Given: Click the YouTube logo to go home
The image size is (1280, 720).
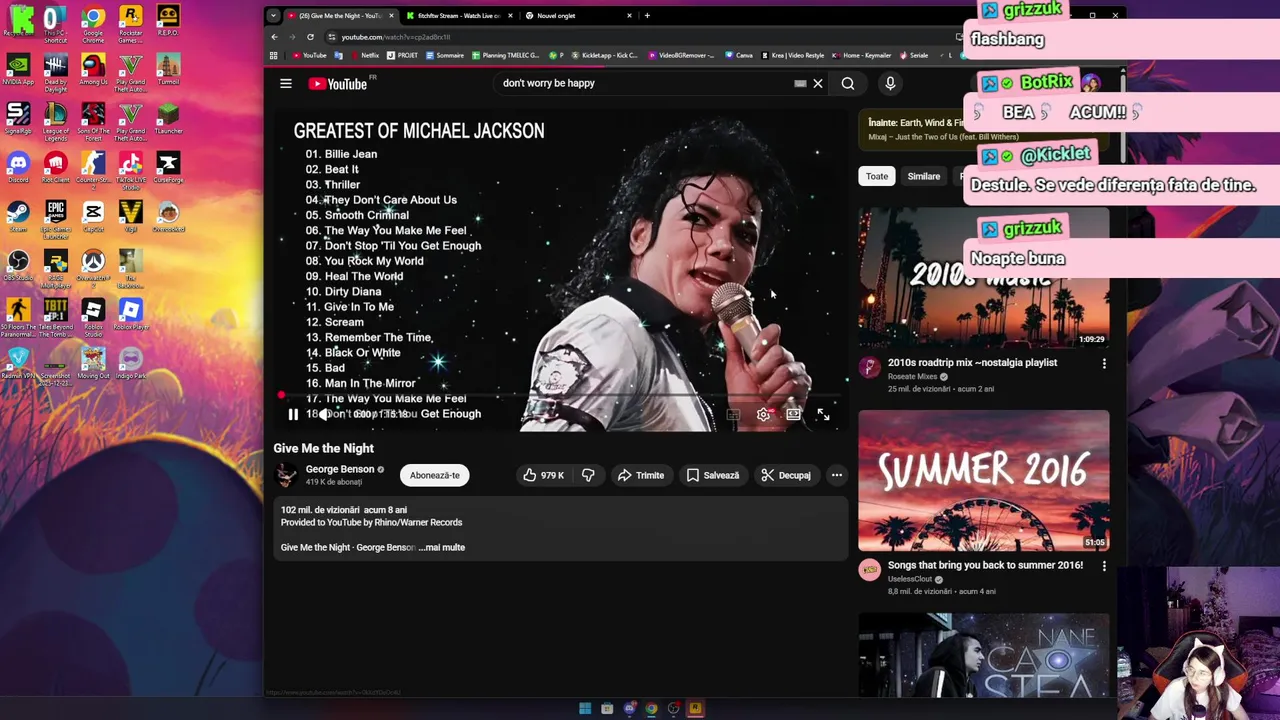Looking at the screenshot, I should click(x=338, y=84).
